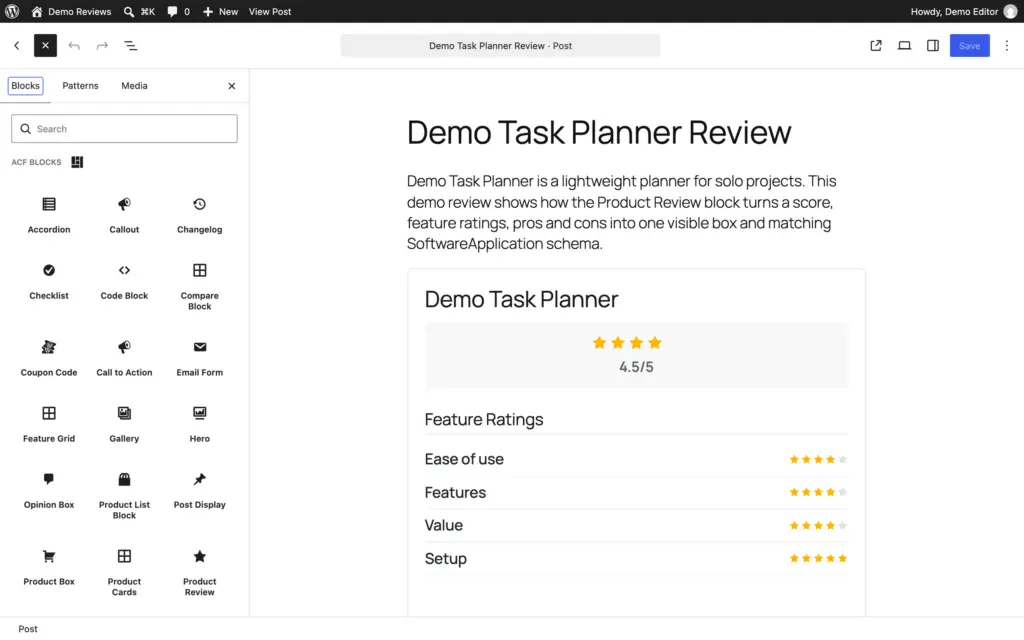
Task: Add the Product Cards block
Action: tap(124, 573)
